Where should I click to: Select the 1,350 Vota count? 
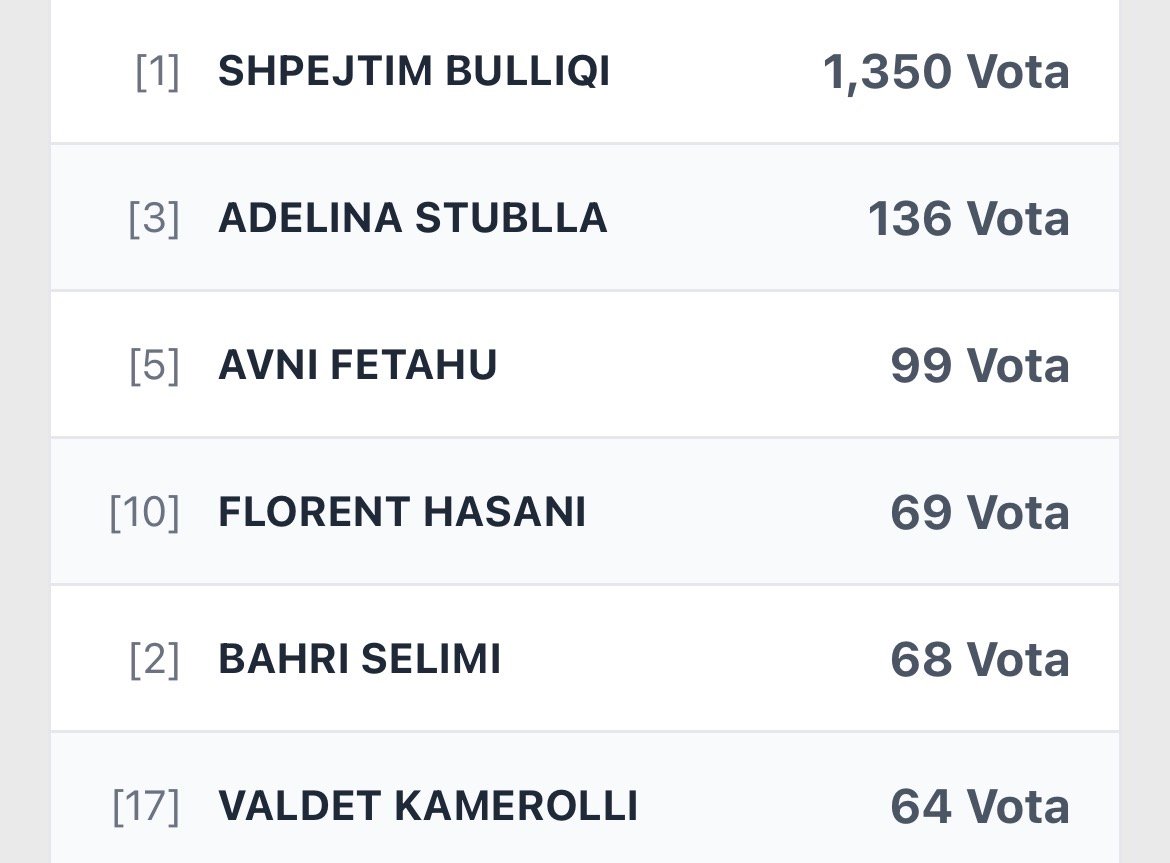point(945,72)
